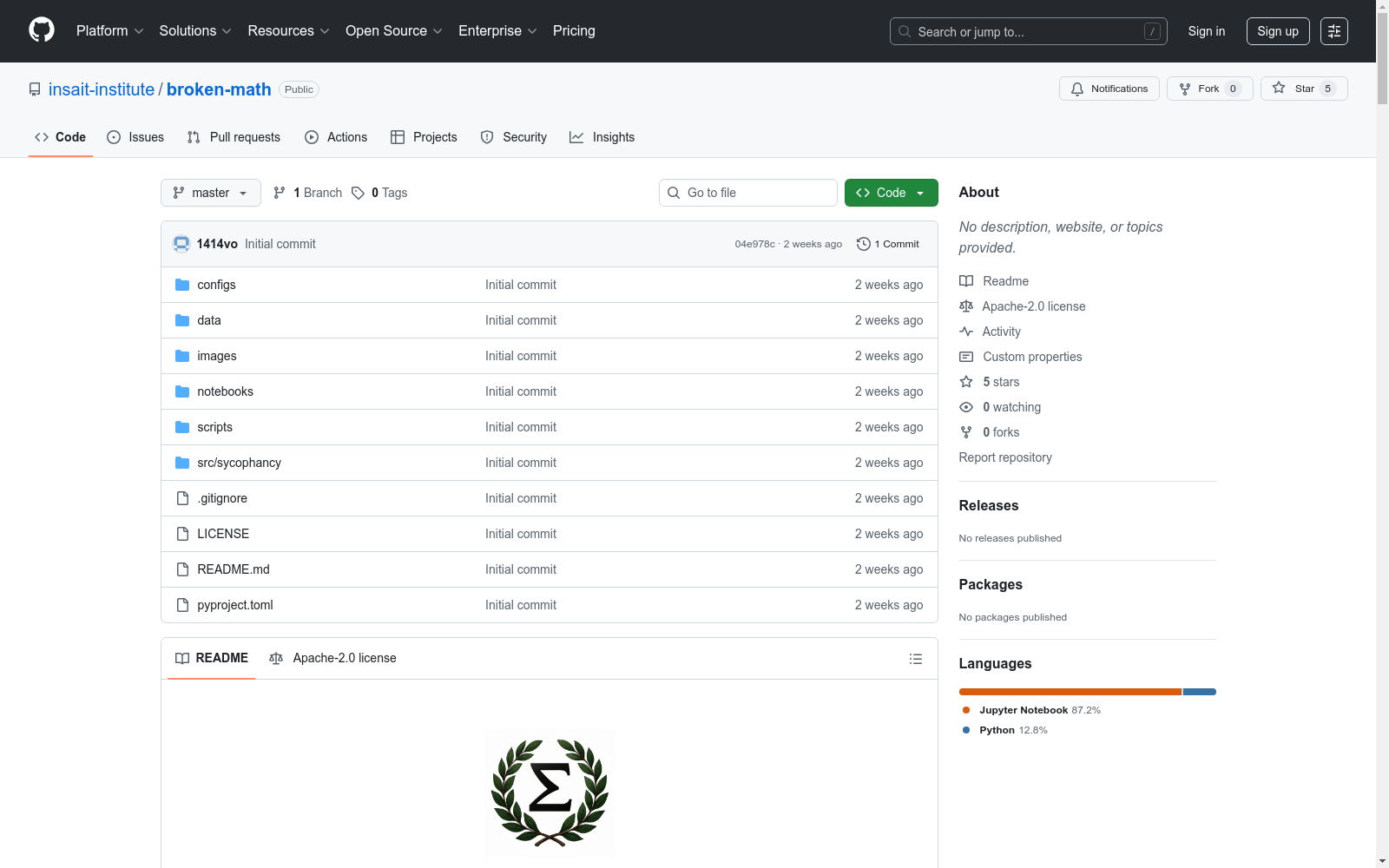Expand the Enterprise menu
1389x868 pixels.
[497, 31]
